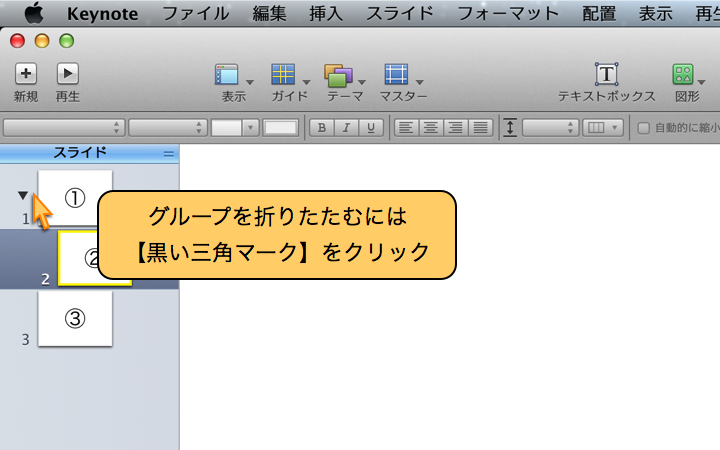
Task: Open the font family popup
Action: tap(64, 128)
